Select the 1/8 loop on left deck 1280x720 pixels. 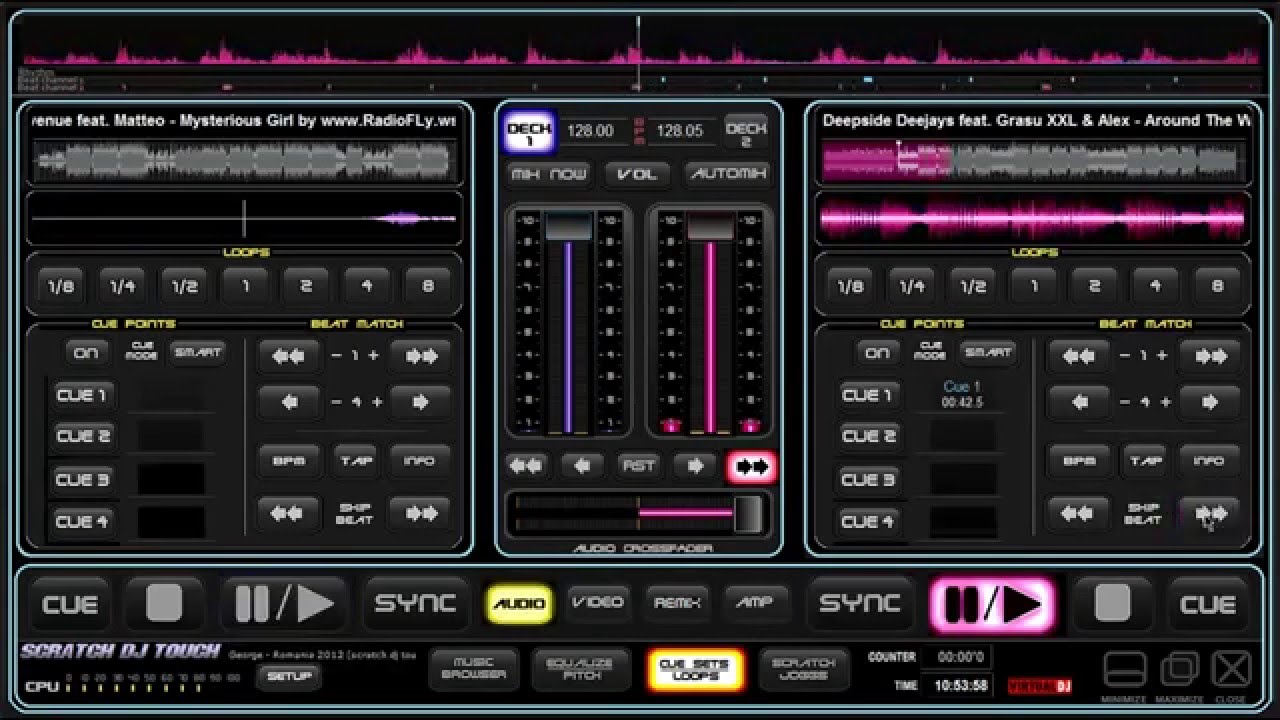(61, 287)
